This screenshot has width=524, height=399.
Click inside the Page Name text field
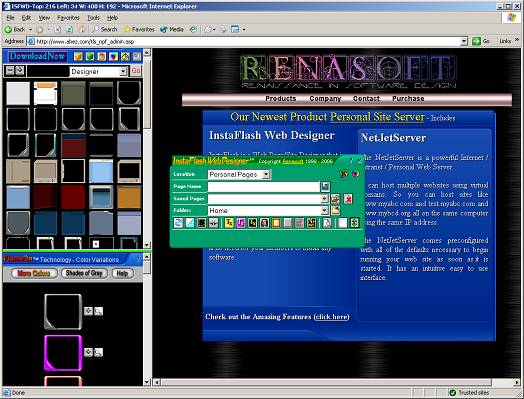coord(264,186)
